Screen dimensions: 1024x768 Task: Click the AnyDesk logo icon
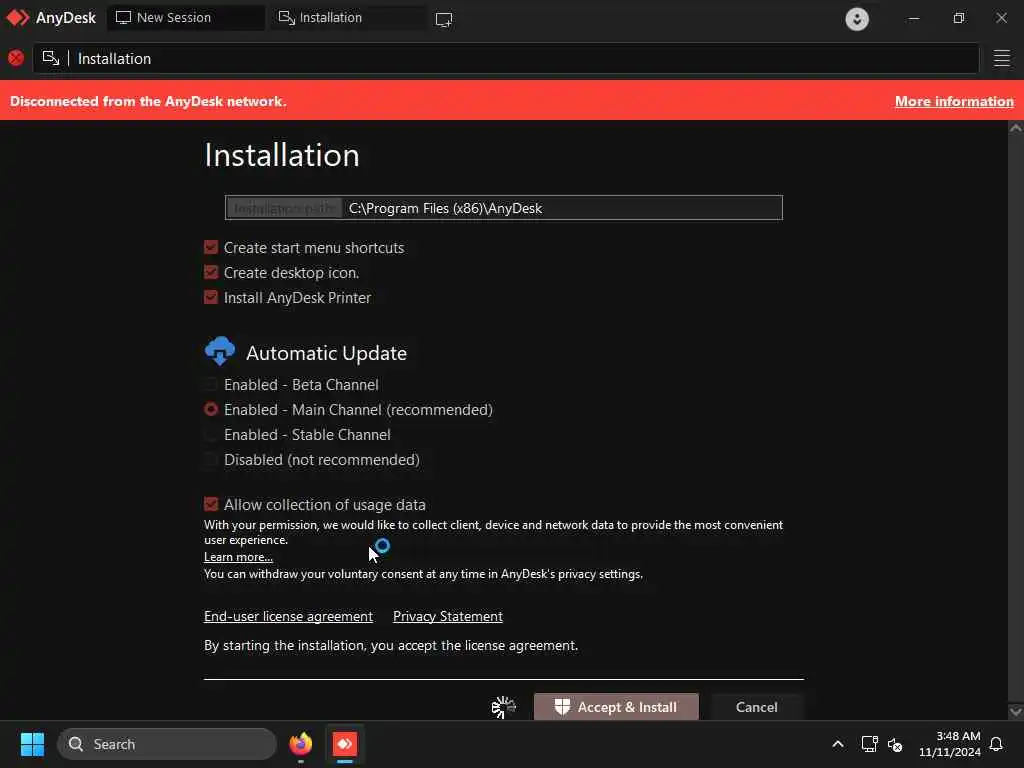click(18, 18)
